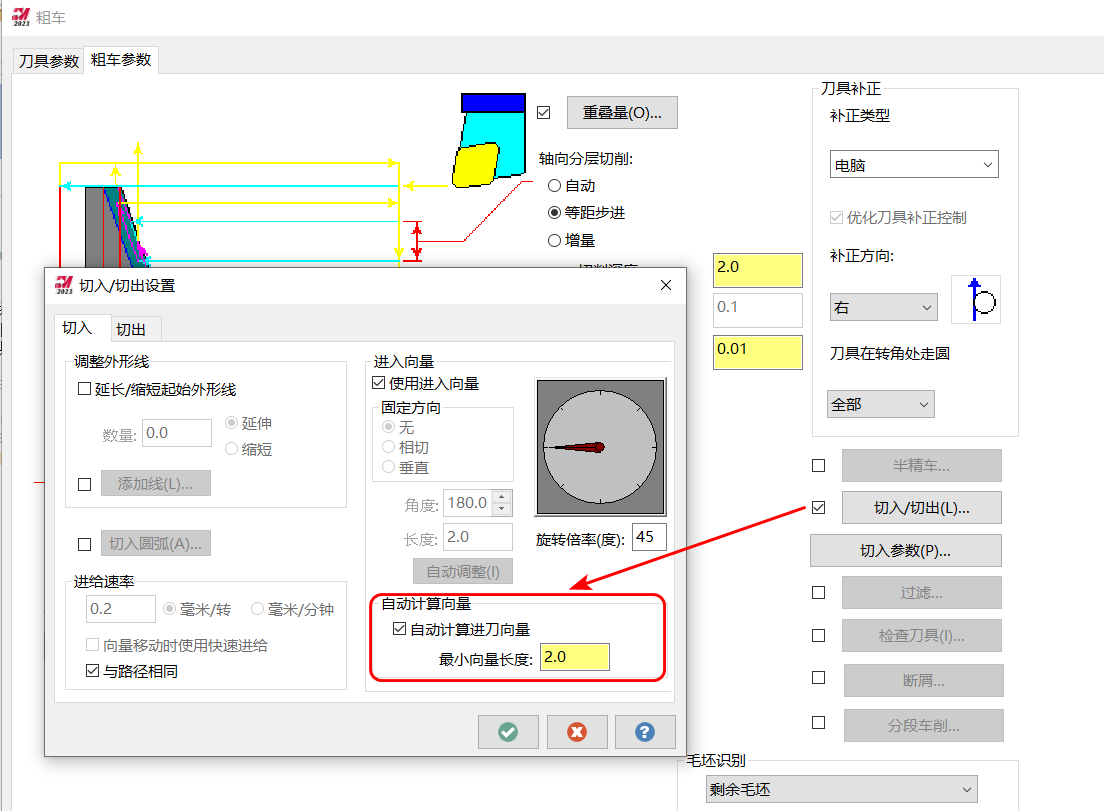The image size is (1104, 811).
Task: Select the 等距步进 radio option
Action: pos(555,213)
